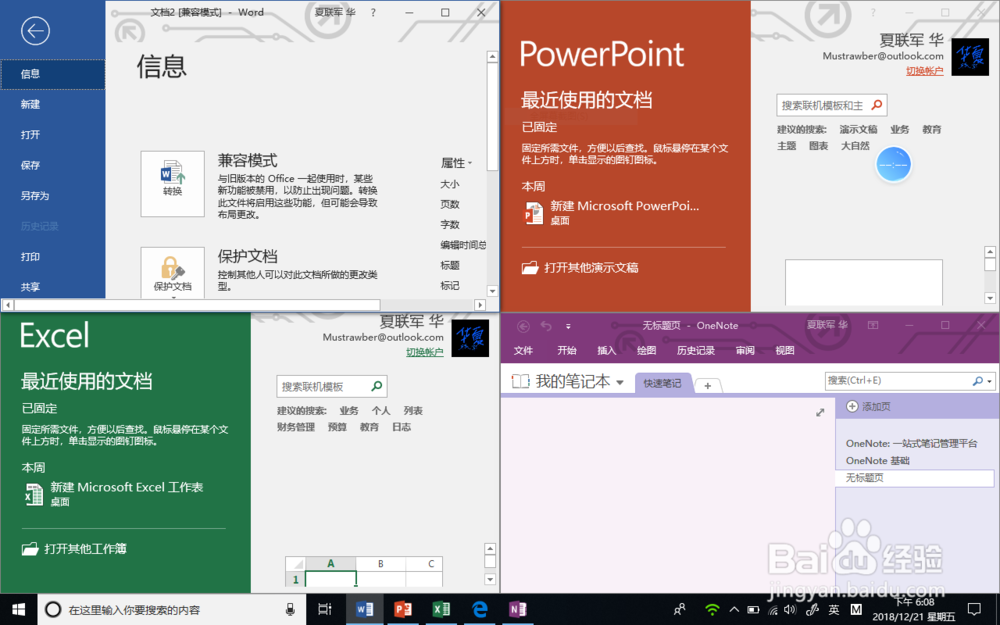This screenshot has height=625, width=1000.
Task: Open the 插入 tab in OneNote
Action: (606, 351)
